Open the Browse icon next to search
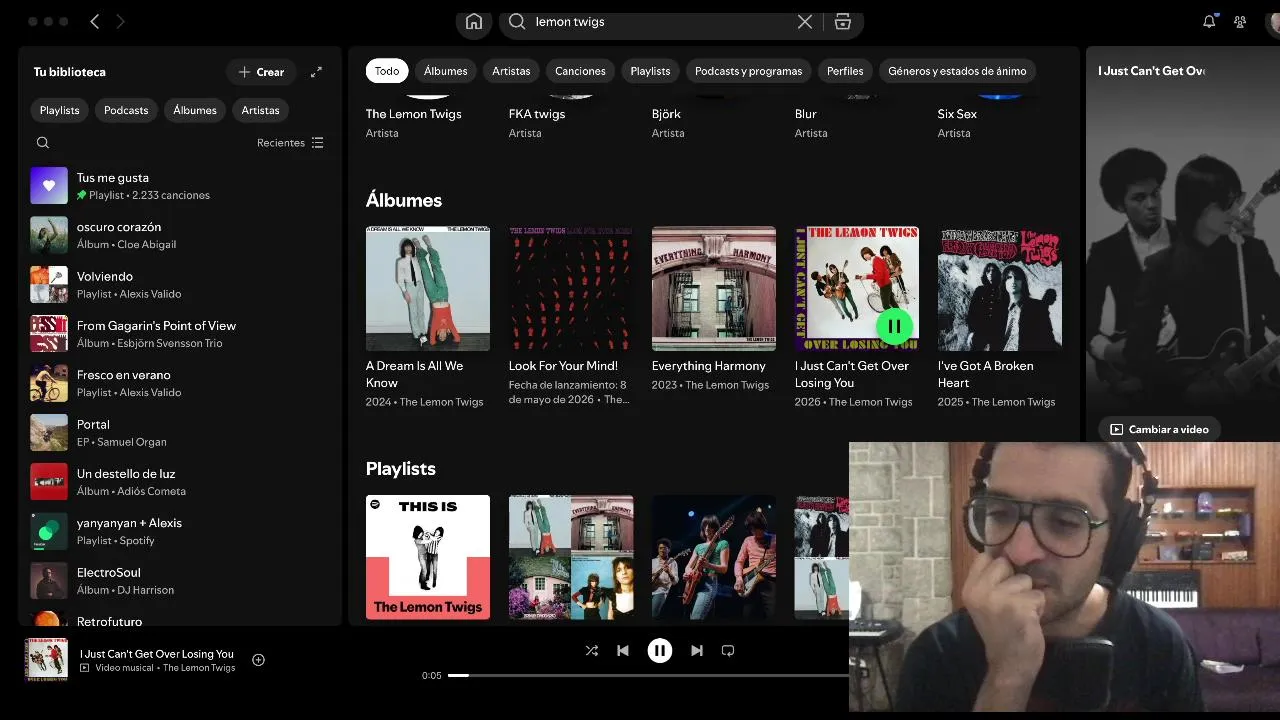 point(843,22)
